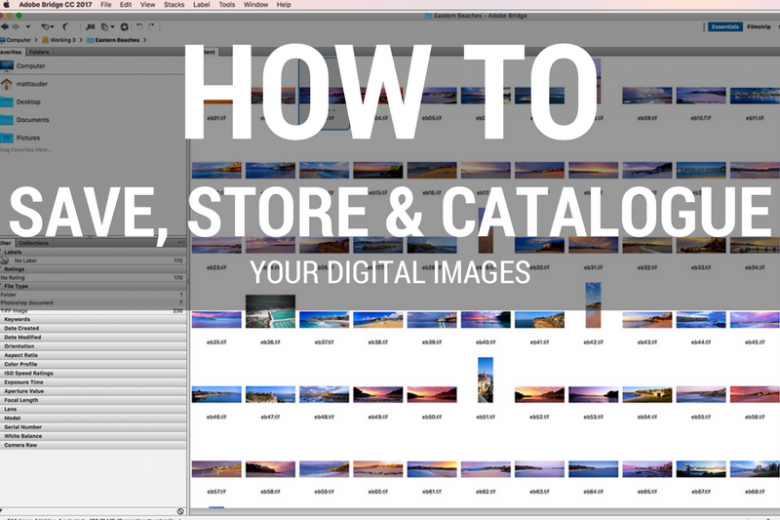This screenshot has width=780, height=520.
Task: Collapse the File Type filter section
Action: (93, 286)
